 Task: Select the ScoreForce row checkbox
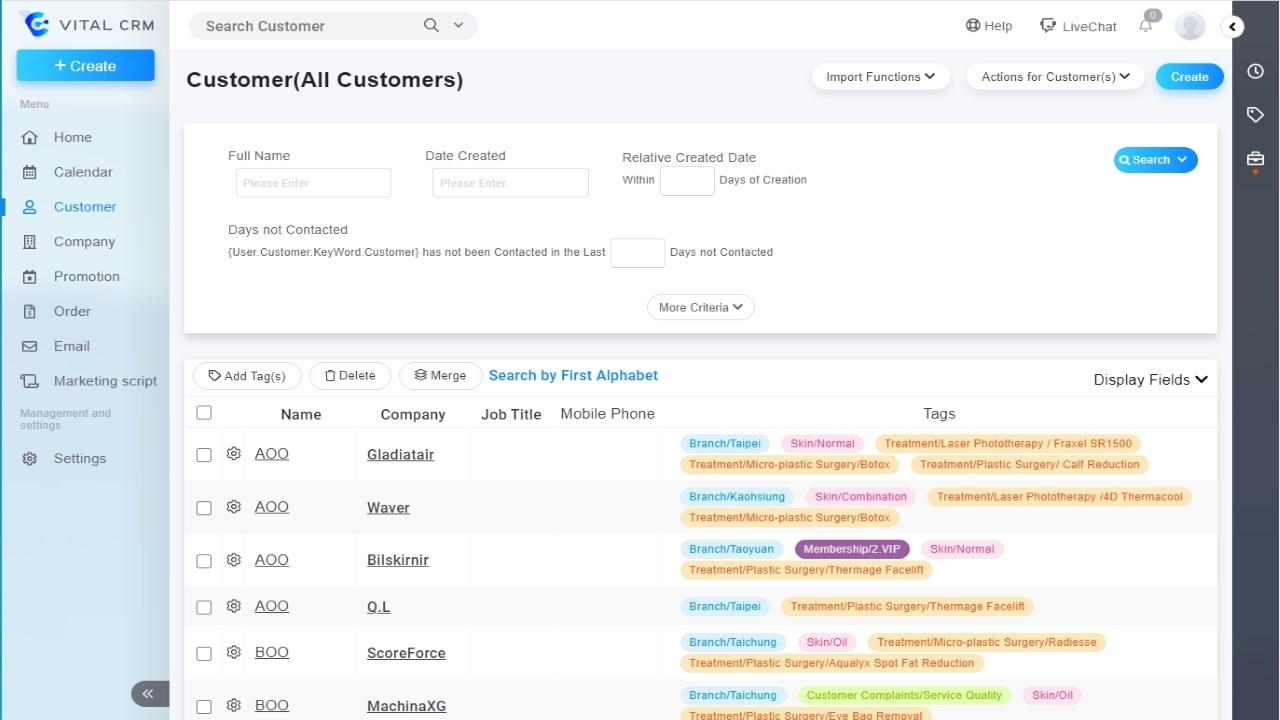(x=204, y=654)
